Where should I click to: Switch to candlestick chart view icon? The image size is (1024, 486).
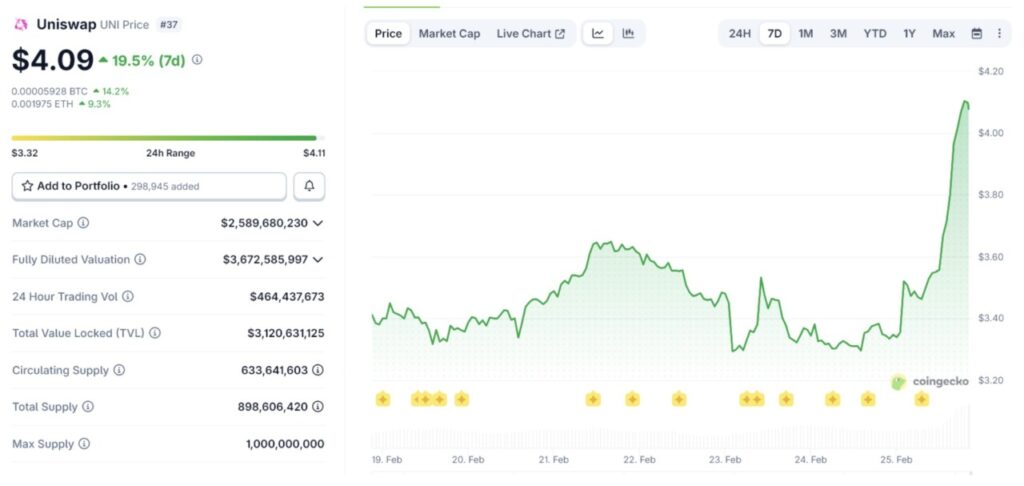[628, 34]
